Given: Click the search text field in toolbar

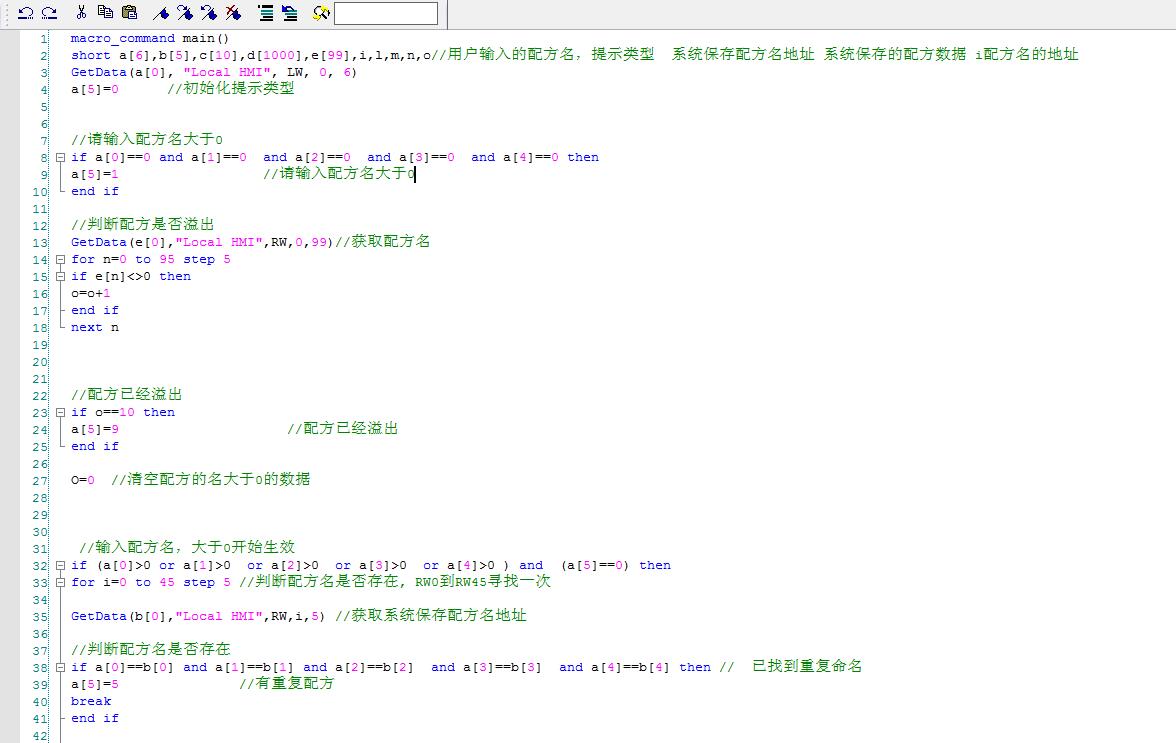Looking at the screenshot, I should pyautogui.click(x=385, y=13).
